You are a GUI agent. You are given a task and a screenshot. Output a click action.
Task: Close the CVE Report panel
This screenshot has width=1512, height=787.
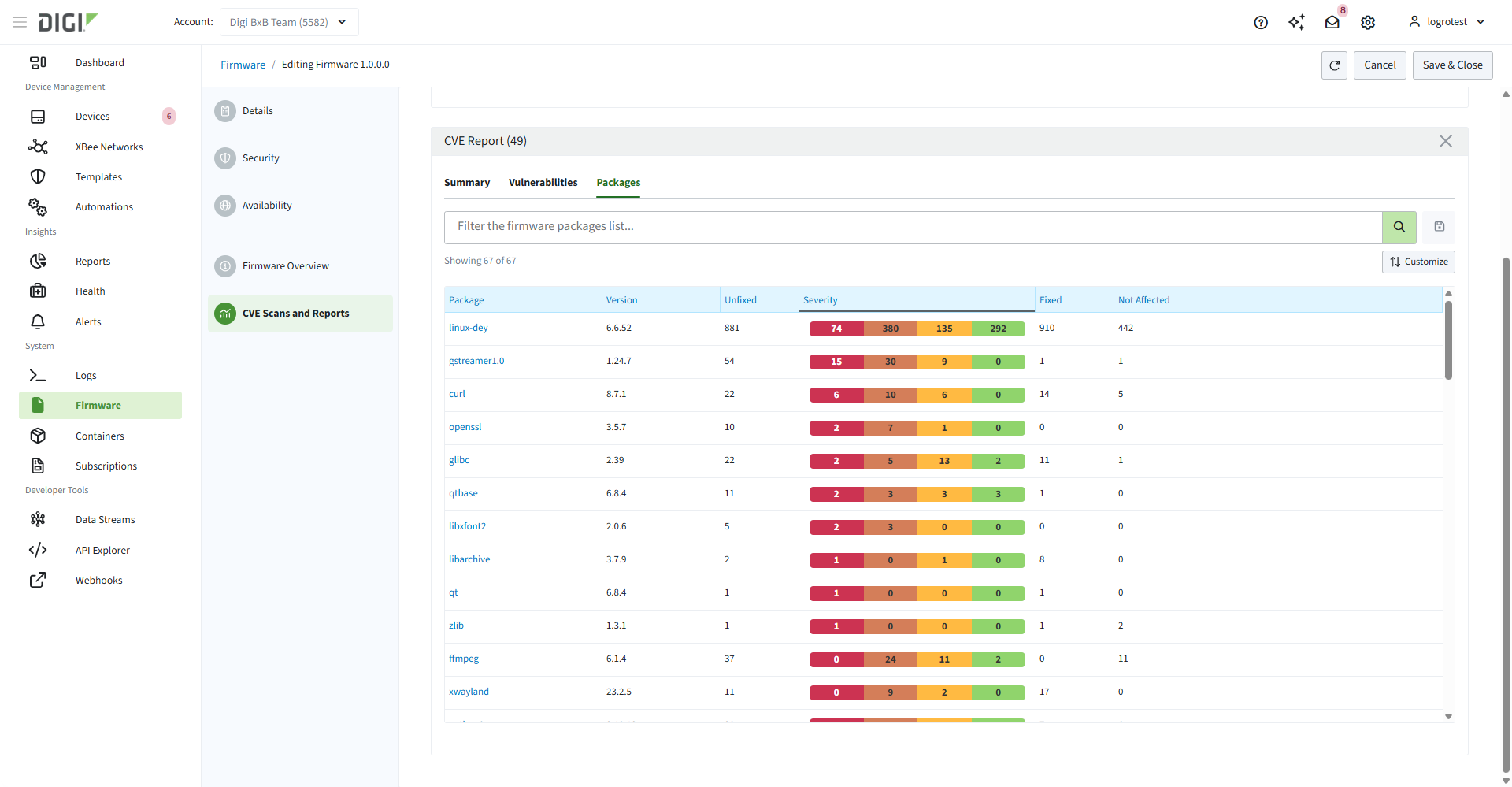click(1446, 141)
